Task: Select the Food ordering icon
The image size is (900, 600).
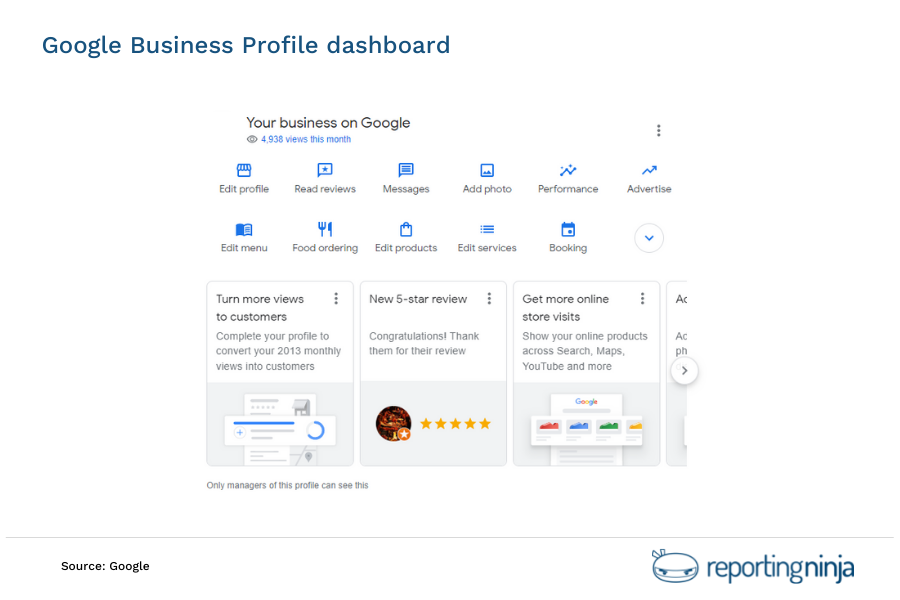Action: tap(324, 231)
